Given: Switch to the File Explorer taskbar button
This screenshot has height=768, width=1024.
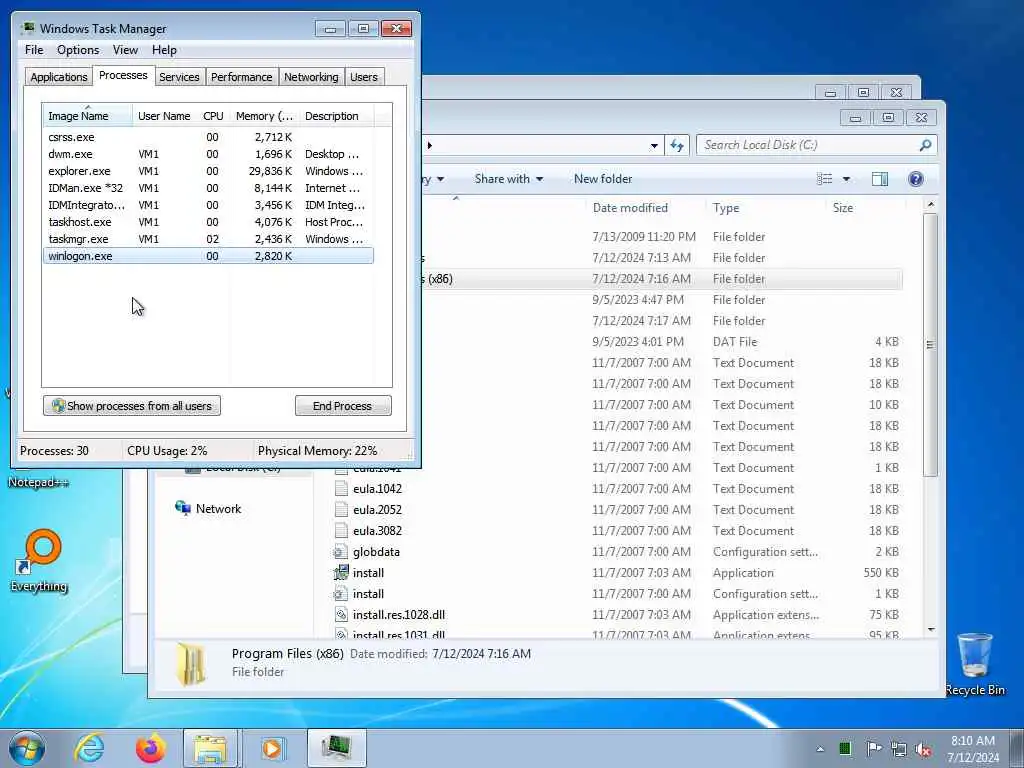Looking at the screenshot, I should pyautogui.click(x=210, y=748).
